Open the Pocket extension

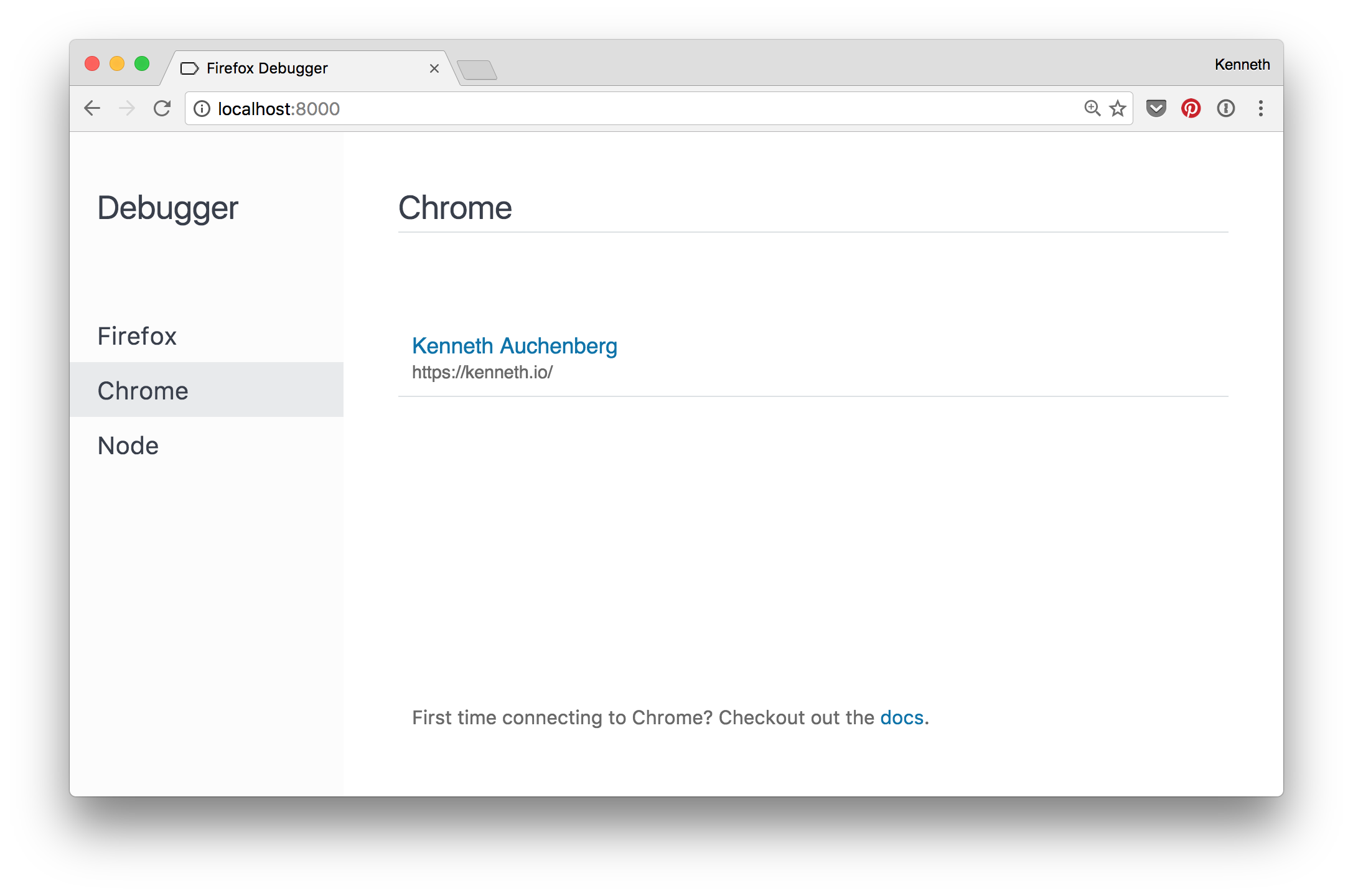pos(1156,108)
